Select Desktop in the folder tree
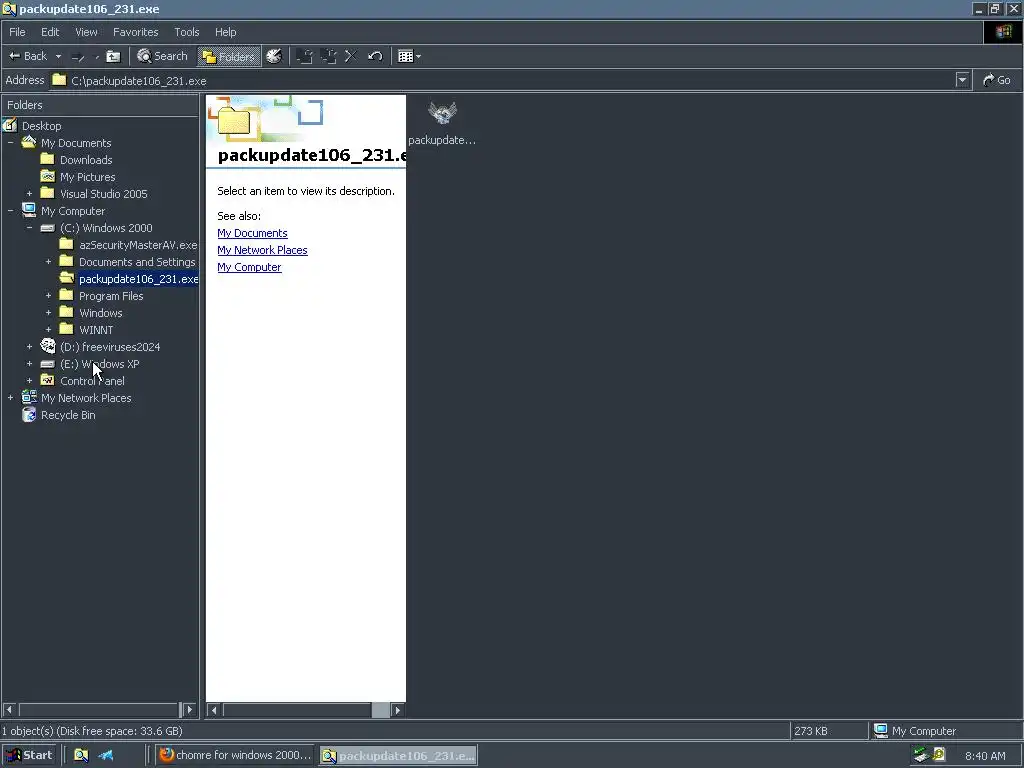Image resolution: width=1024 pixels, height=768 pixels. pyautogui.click(x=41, y=126)
